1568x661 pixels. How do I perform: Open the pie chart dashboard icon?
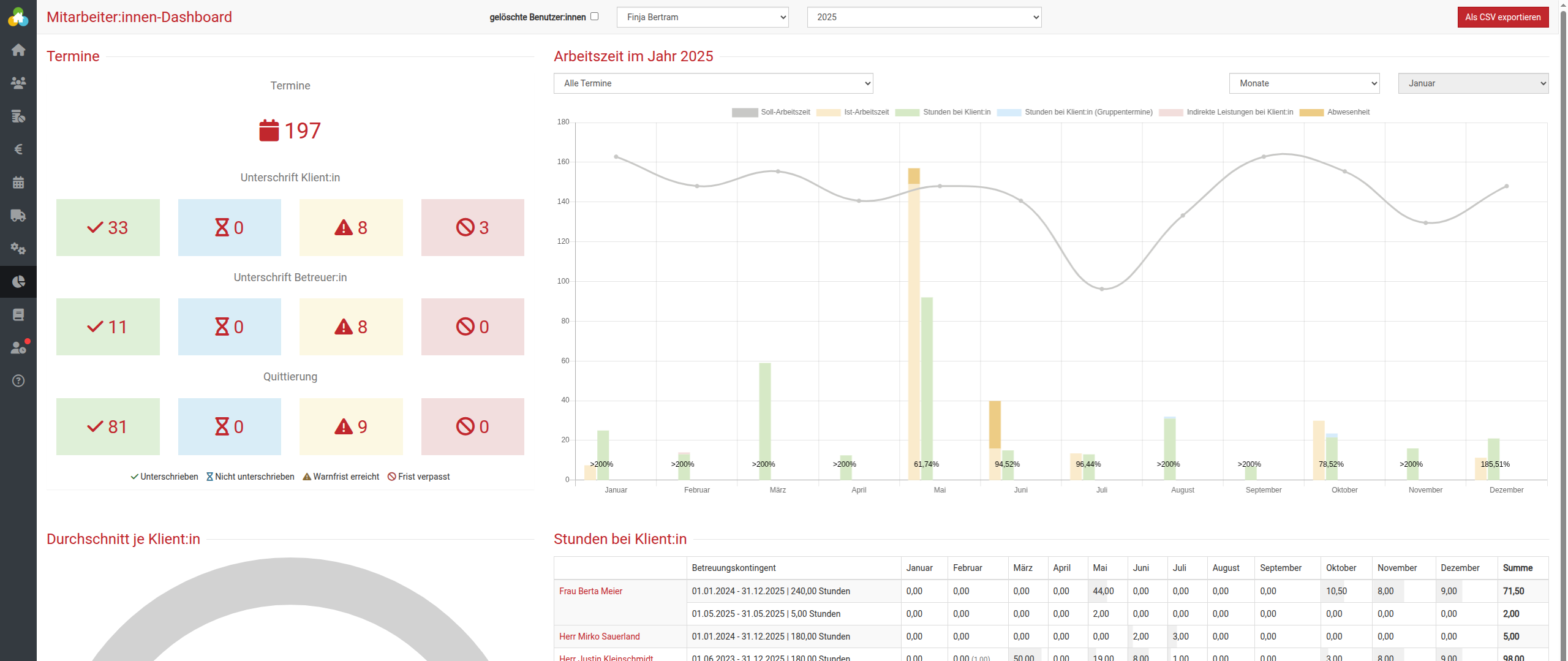click(x=18, y=282)
